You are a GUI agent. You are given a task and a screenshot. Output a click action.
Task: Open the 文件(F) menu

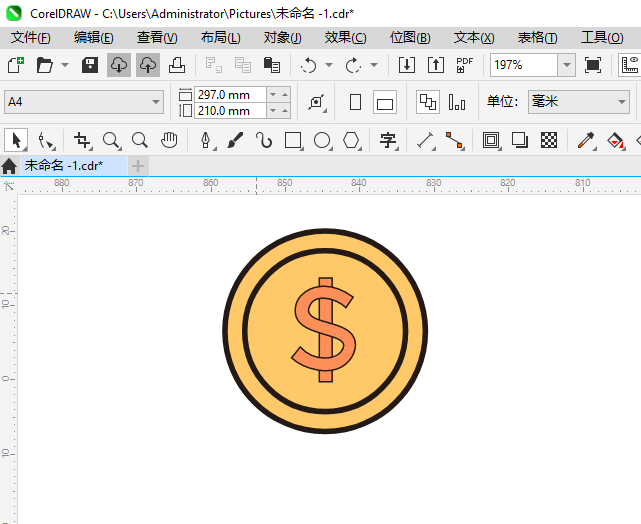(x=31, y=38)
